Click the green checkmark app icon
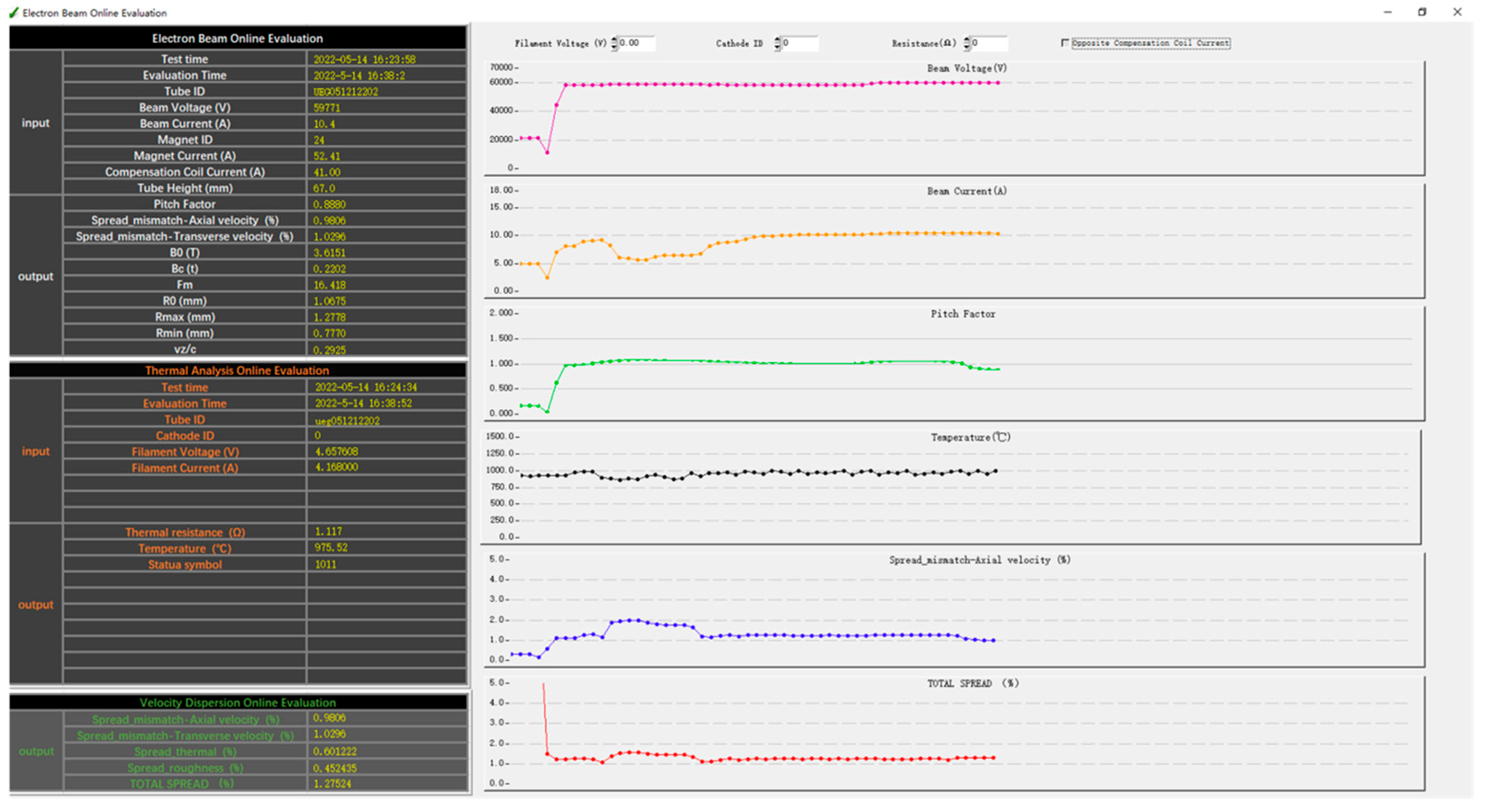This screenshot has height=812, width=1485. [x=13, y=12]
